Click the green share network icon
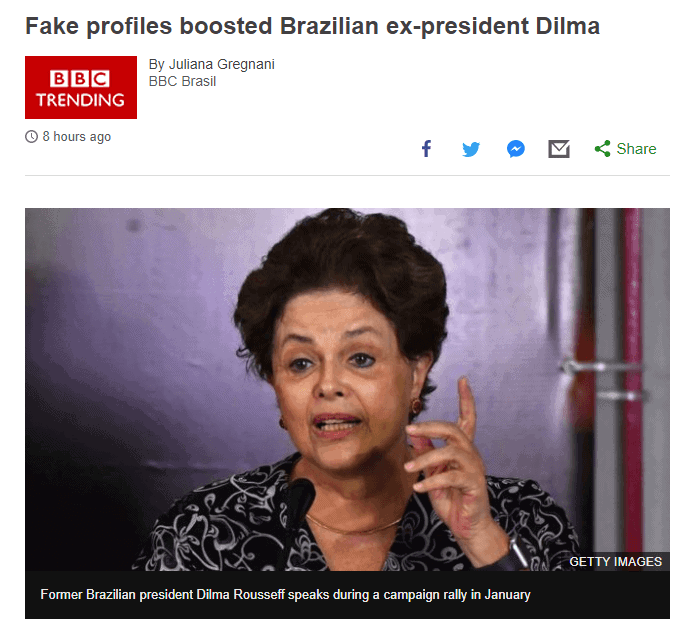 [x=602, y=148]
